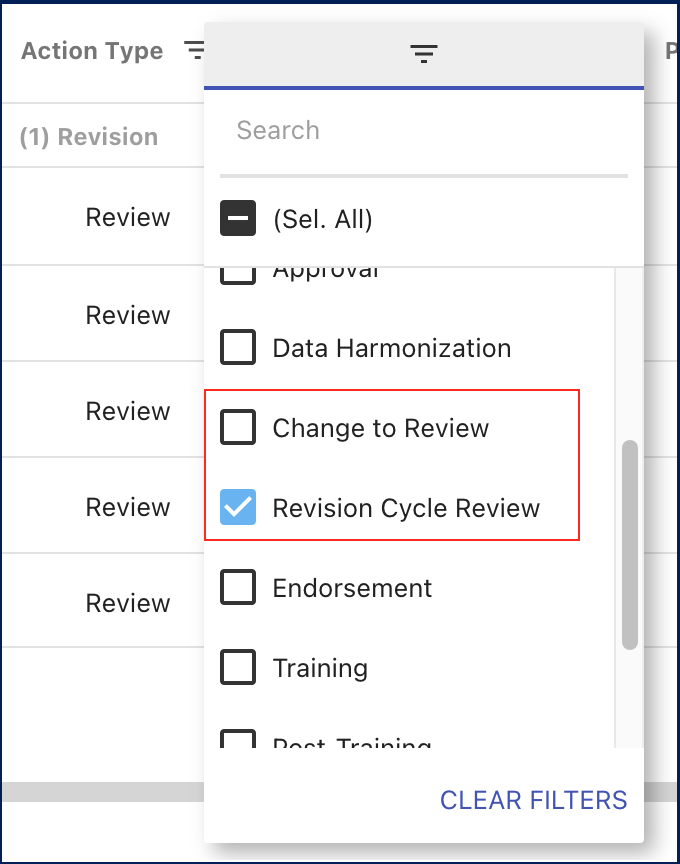This screenshot has height=864, width=680.
Task: Click the grid's horizontal scrollbar
Action: (x=100, y=792)
